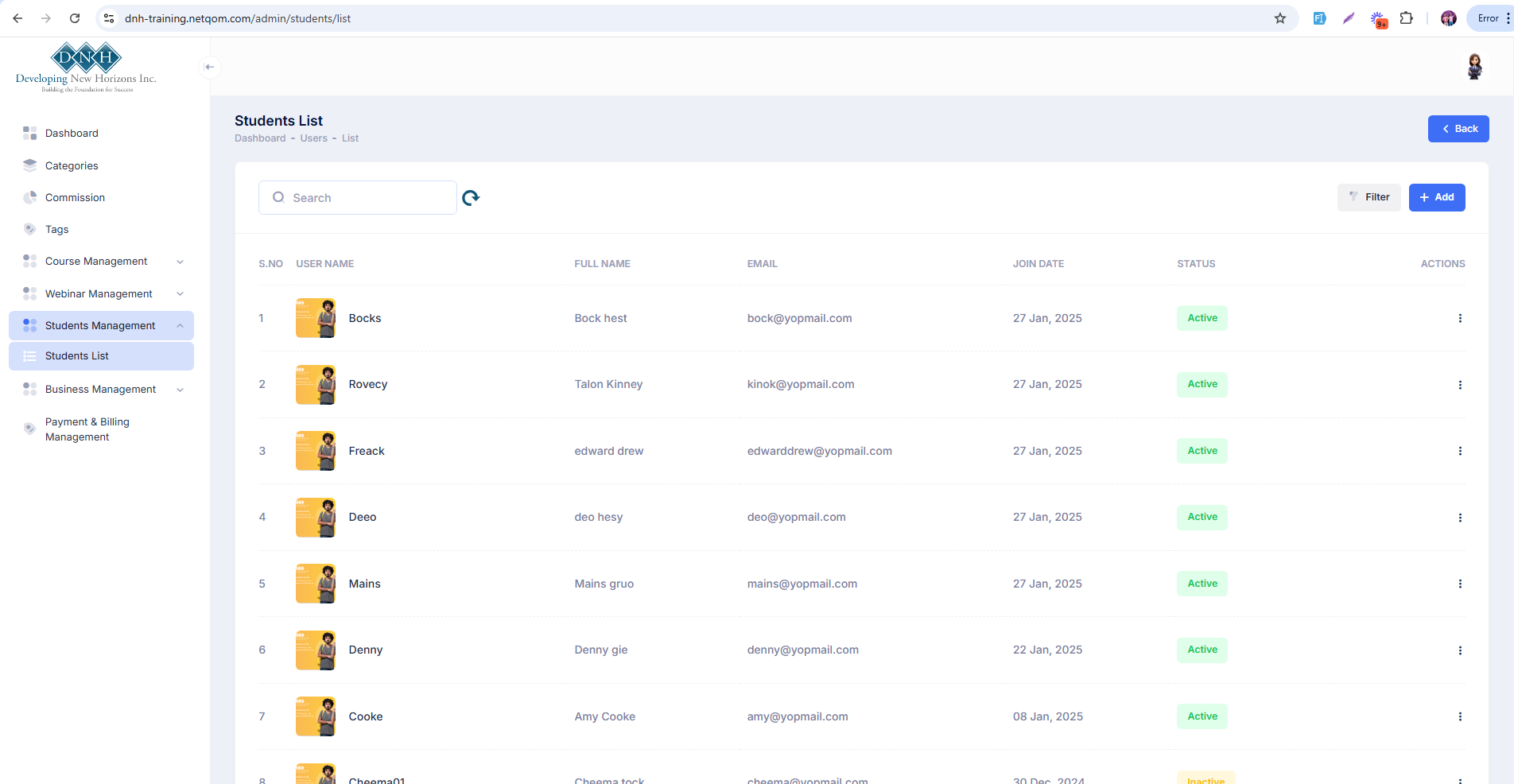
Task: Go to Users breadcrumb link
Action: pyautogui.click(x=314, y=138)
